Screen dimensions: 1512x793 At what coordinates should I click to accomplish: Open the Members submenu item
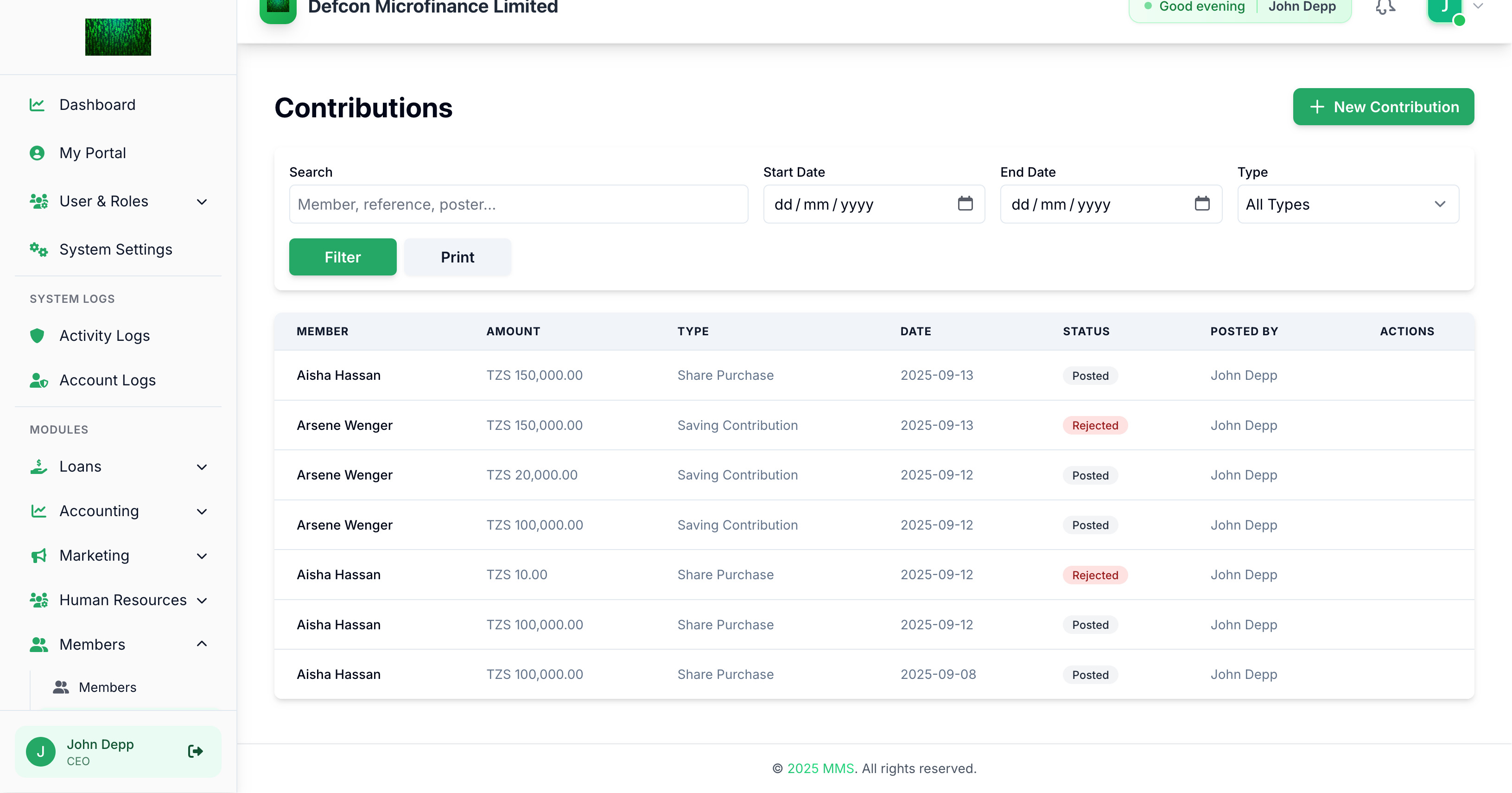[x=108, y=687]
